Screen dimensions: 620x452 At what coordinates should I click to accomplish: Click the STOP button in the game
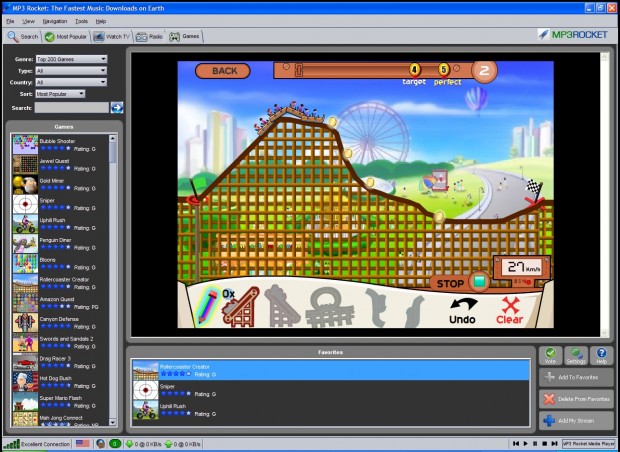(x=450, y=283)
